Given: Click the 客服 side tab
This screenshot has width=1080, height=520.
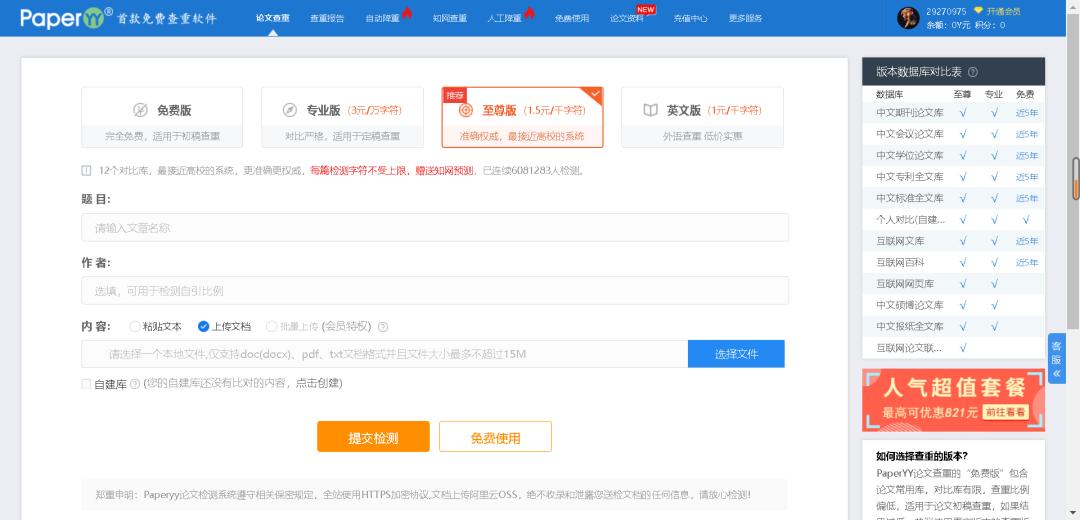Looking at the screenshot, I should (1057, 359).
